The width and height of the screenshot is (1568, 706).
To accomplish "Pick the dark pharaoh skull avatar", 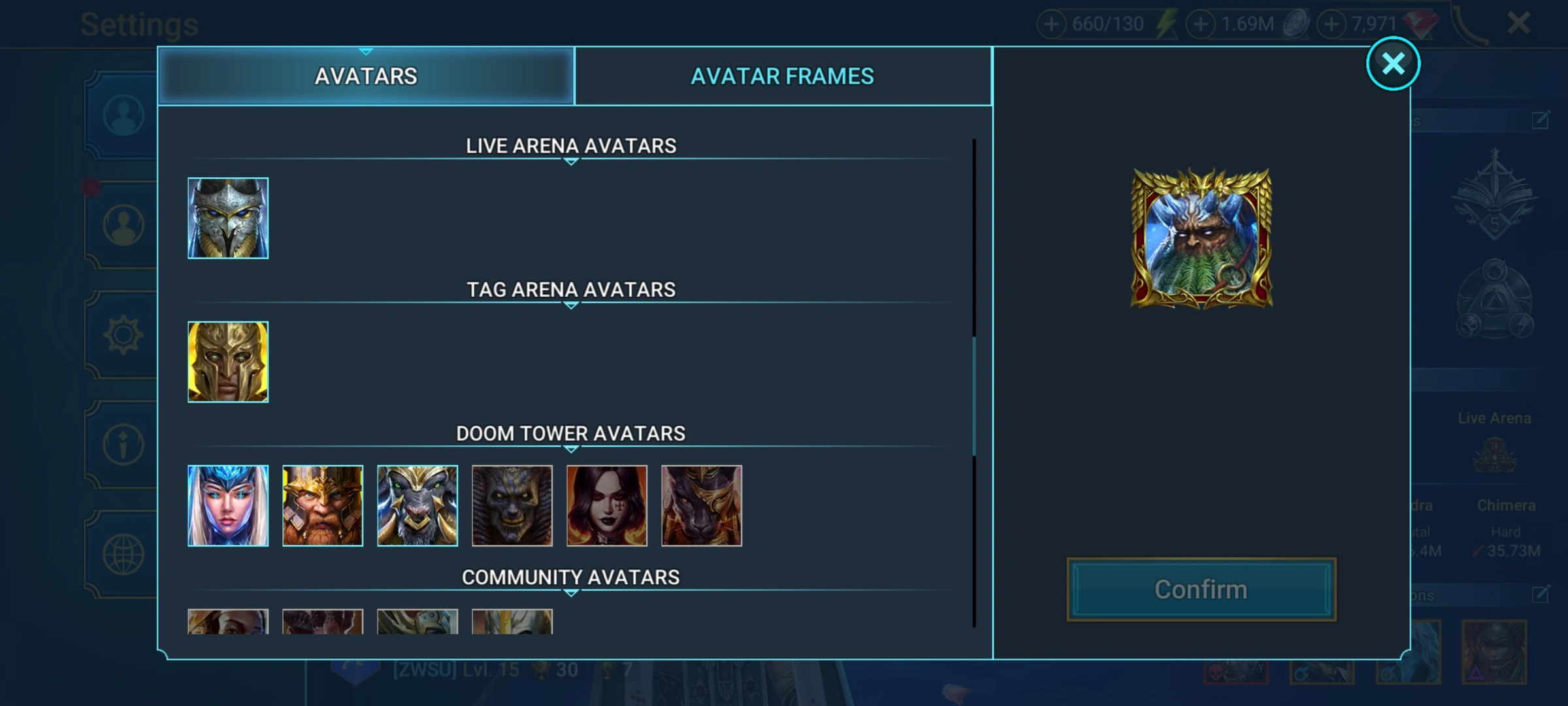I will 512,506.
